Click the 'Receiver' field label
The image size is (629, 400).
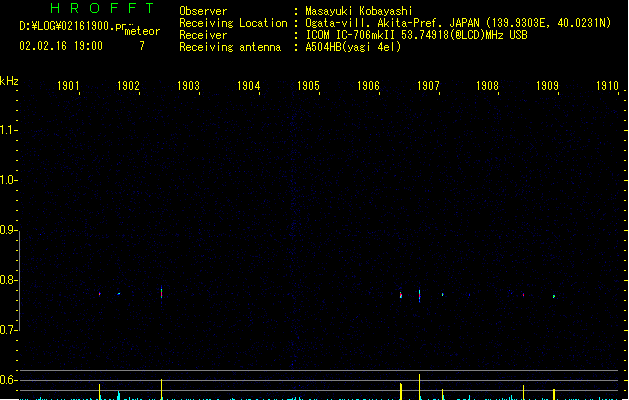(203, 35)
